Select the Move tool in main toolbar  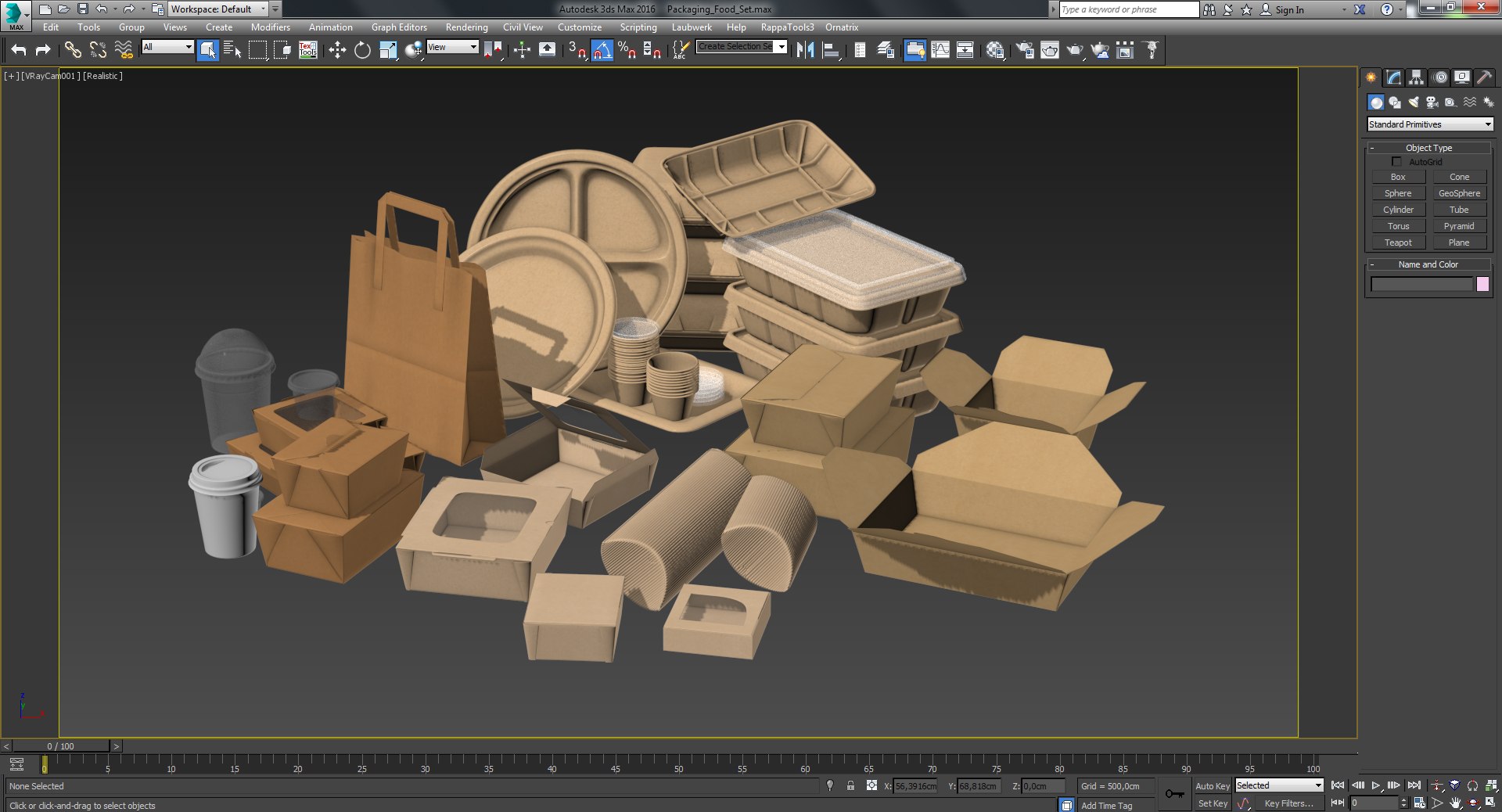click(x=337, y=50)
